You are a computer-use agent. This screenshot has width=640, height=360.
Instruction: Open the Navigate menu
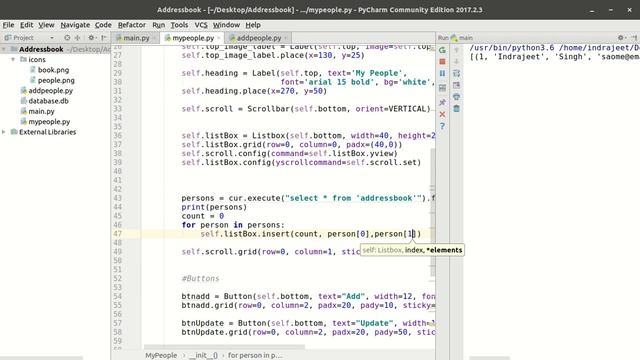coord(75,25)
